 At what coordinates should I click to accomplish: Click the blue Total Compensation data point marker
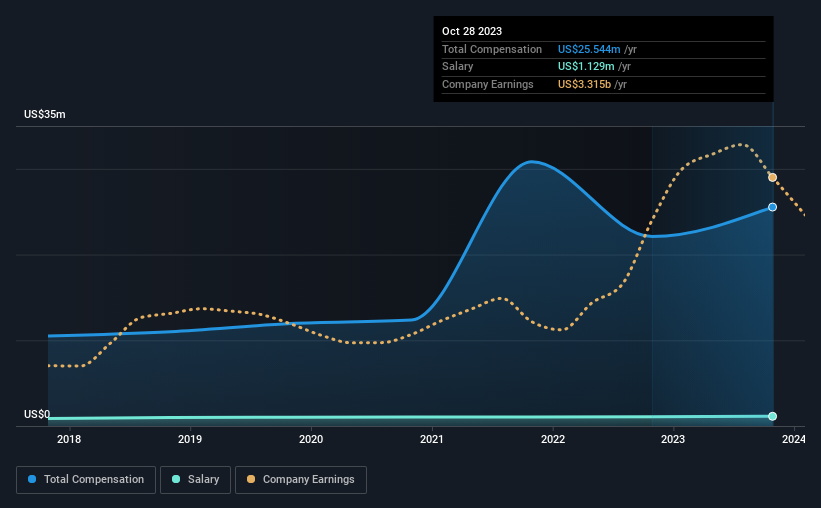click(772, 207)
